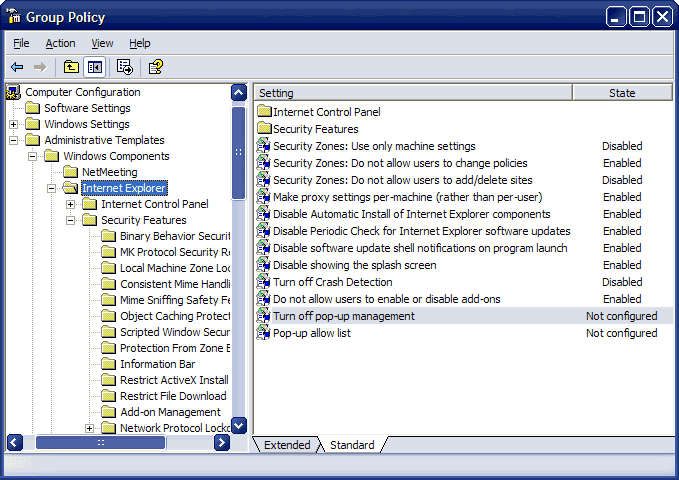Click the tree scrollbar up arrow
Image resolution: width=679 pixels, height=480 pixels.
pos(239,93)
